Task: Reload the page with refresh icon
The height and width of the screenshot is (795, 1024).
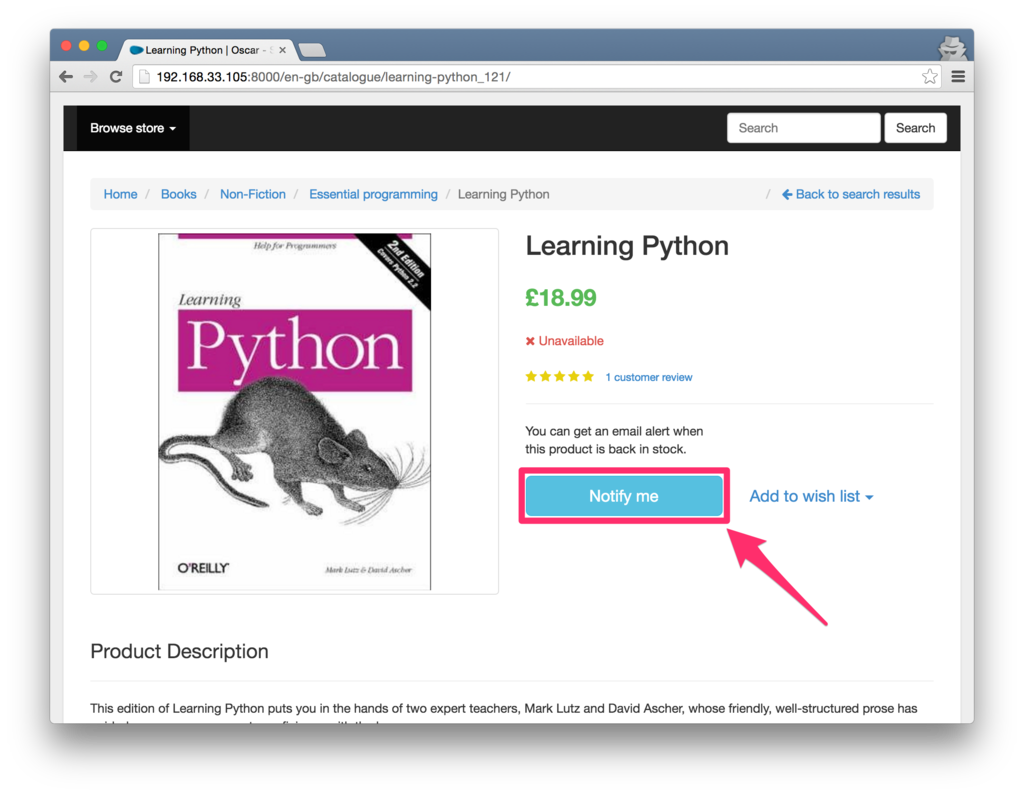Action: tap(116, 77)
